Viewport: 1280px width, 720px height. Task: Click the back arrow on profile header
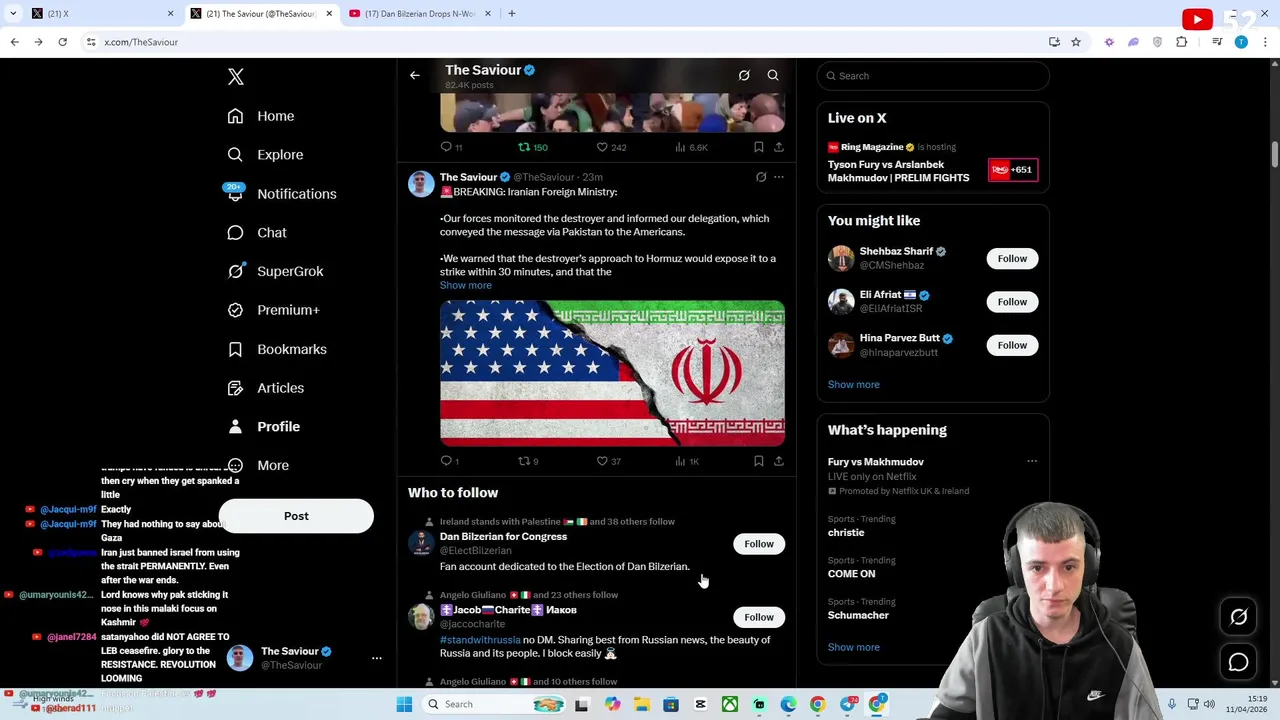pyautogui.click(x=415, y=75)
